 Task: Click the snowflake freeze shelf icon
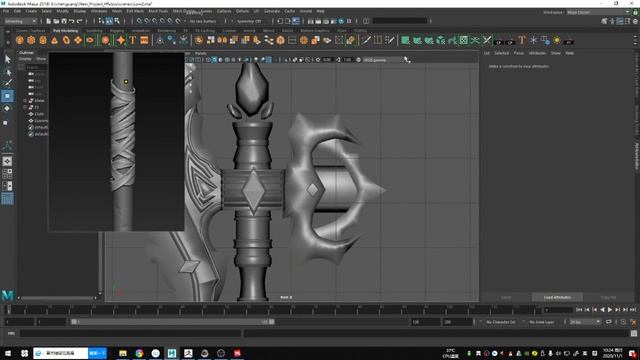(x=533, y=40)
